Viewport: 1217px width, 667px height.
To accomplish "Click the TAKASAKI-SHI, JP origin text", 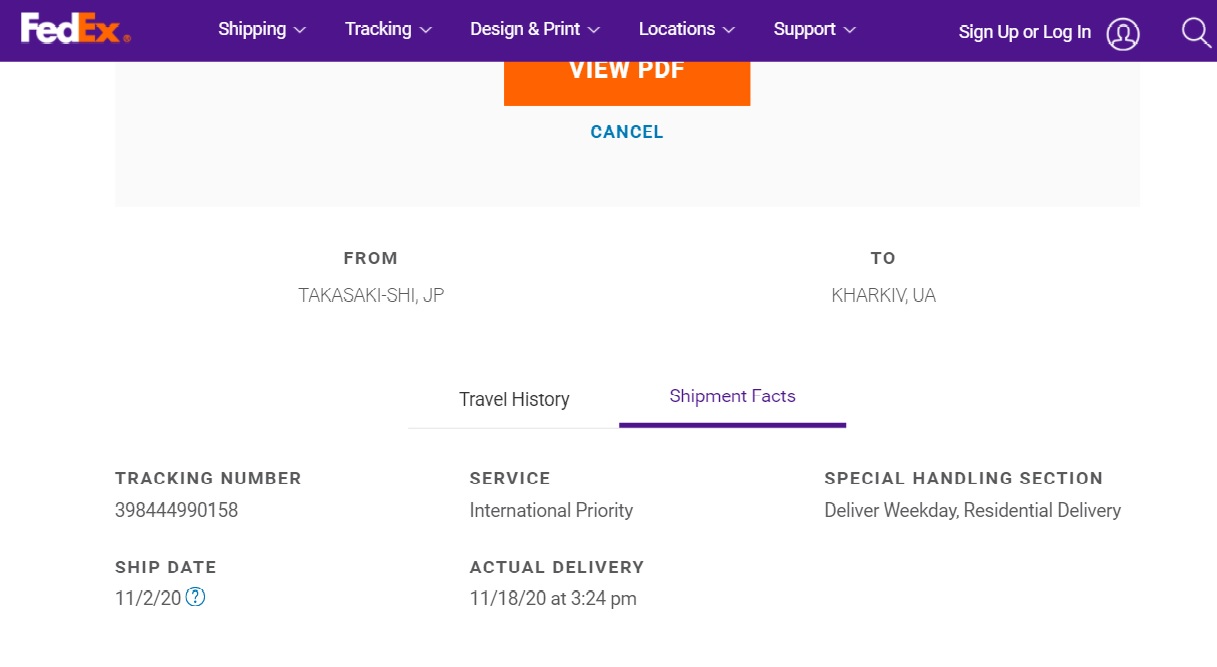I will tap(371, 296).
